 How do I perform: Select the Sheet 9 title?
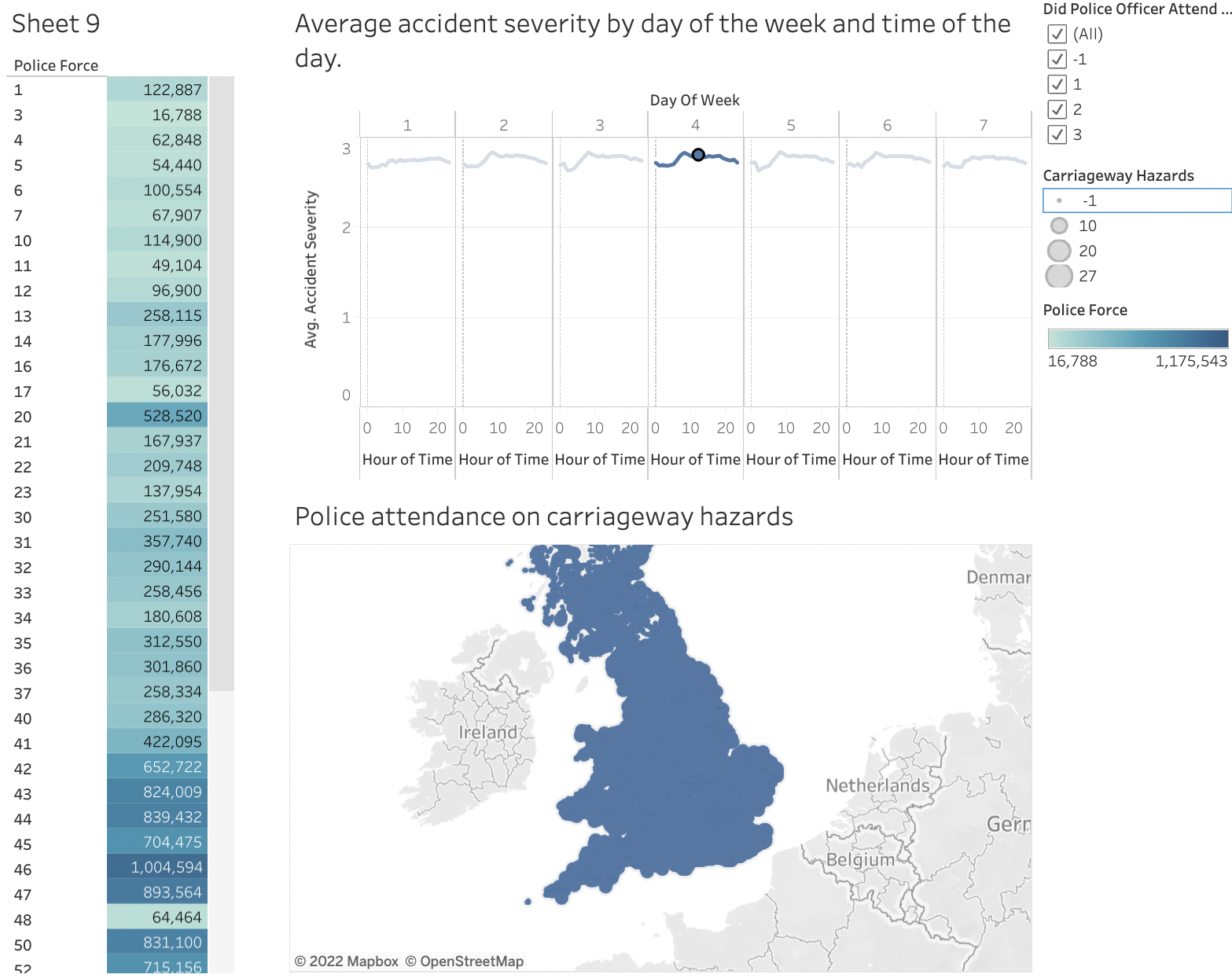click(x=55, y=24)
